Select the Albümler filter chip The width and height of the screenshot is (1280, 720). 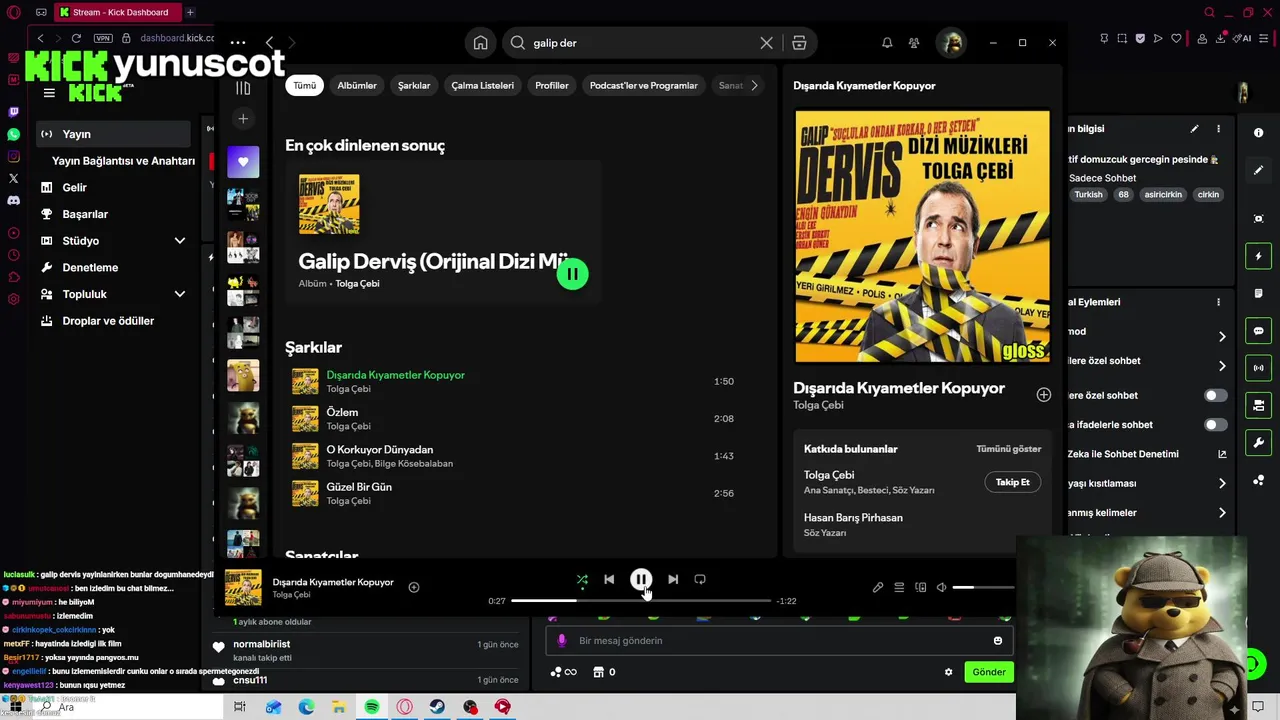[357, 85]
